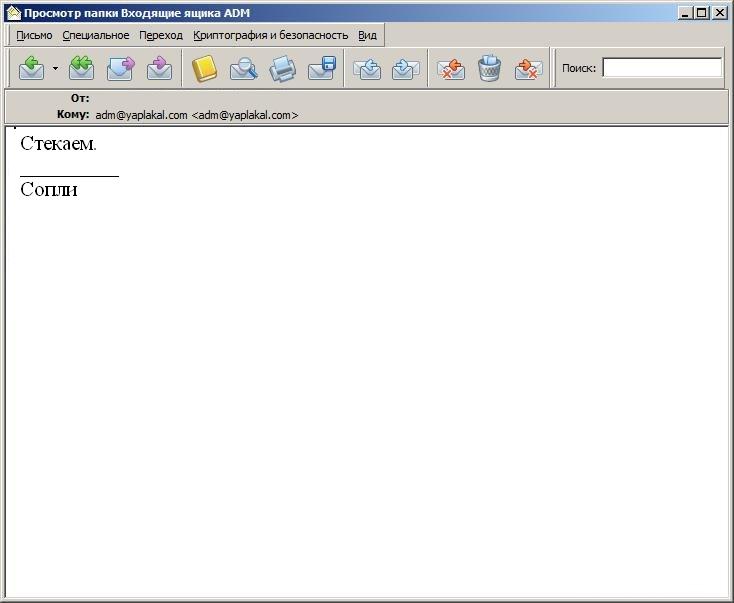Viewport: 734px width, 603px height.
Task: Close the message view window
Action: (719, 13)
